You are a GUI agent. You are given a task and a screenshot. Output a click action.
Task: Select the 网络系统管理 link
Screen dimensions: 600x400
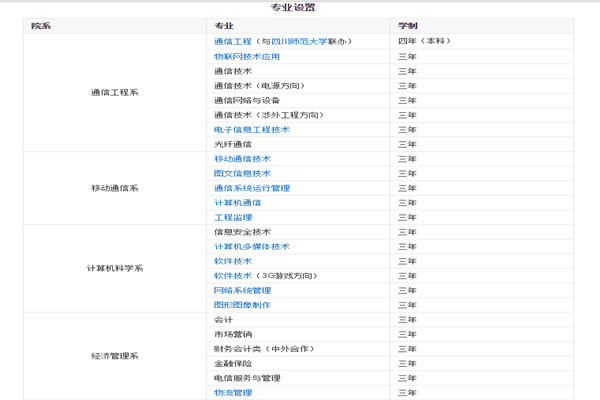242,290
